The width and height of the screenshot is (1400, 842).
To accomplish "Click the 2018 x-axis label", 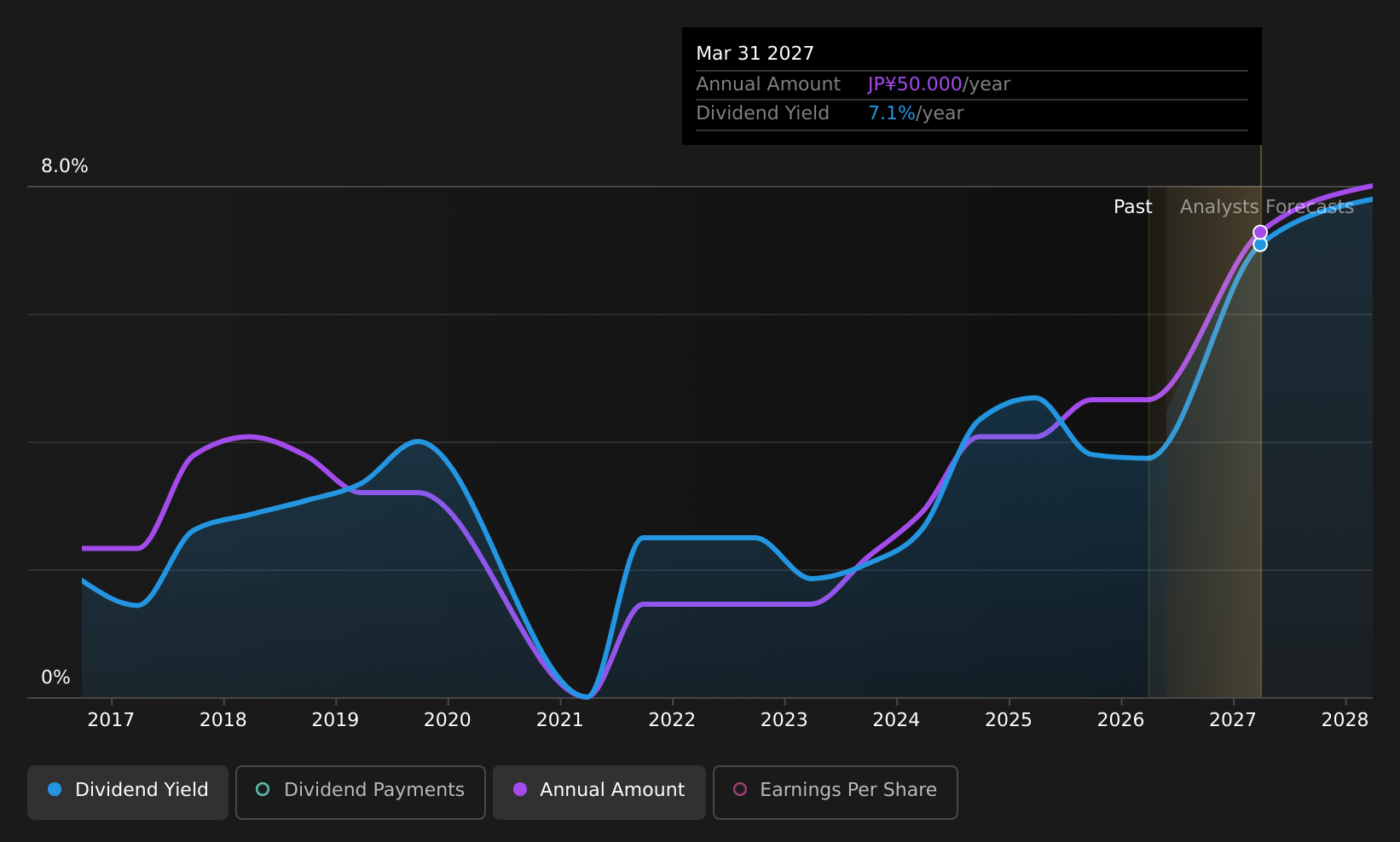I will click(x=223, y=720).
